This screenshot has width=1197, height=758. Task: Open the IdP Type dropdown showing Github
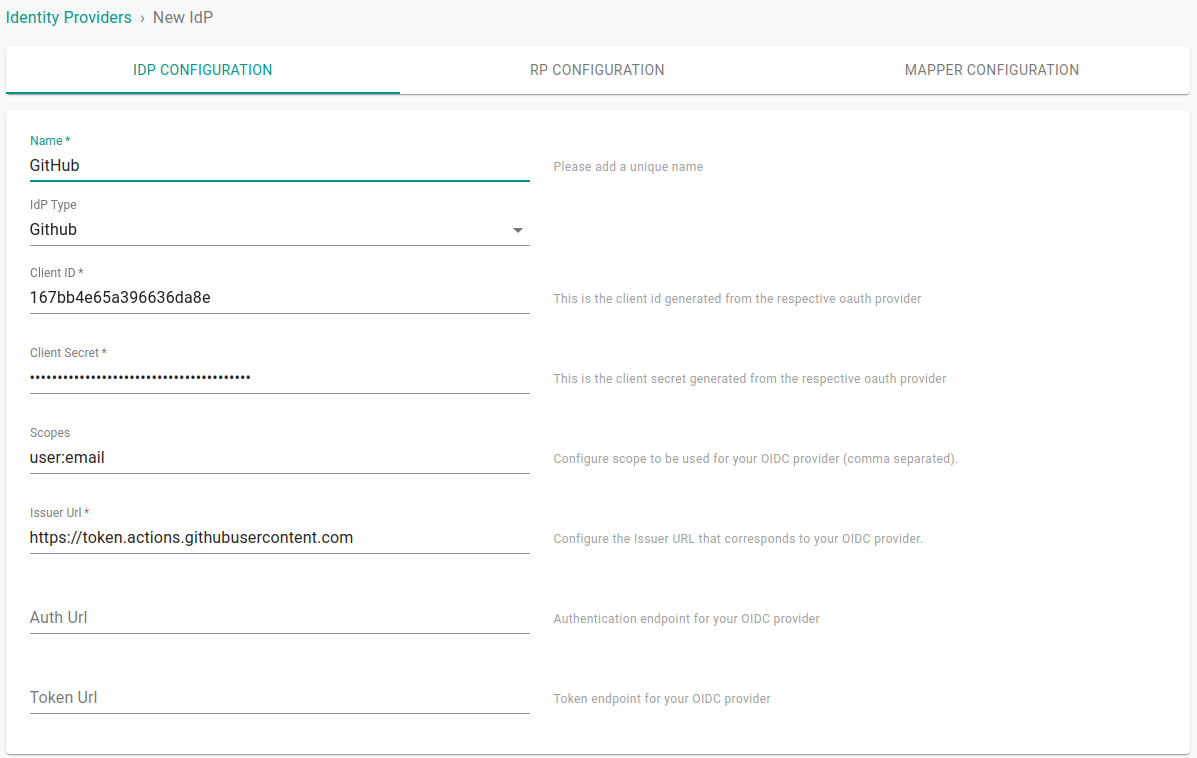coord(279,230)
